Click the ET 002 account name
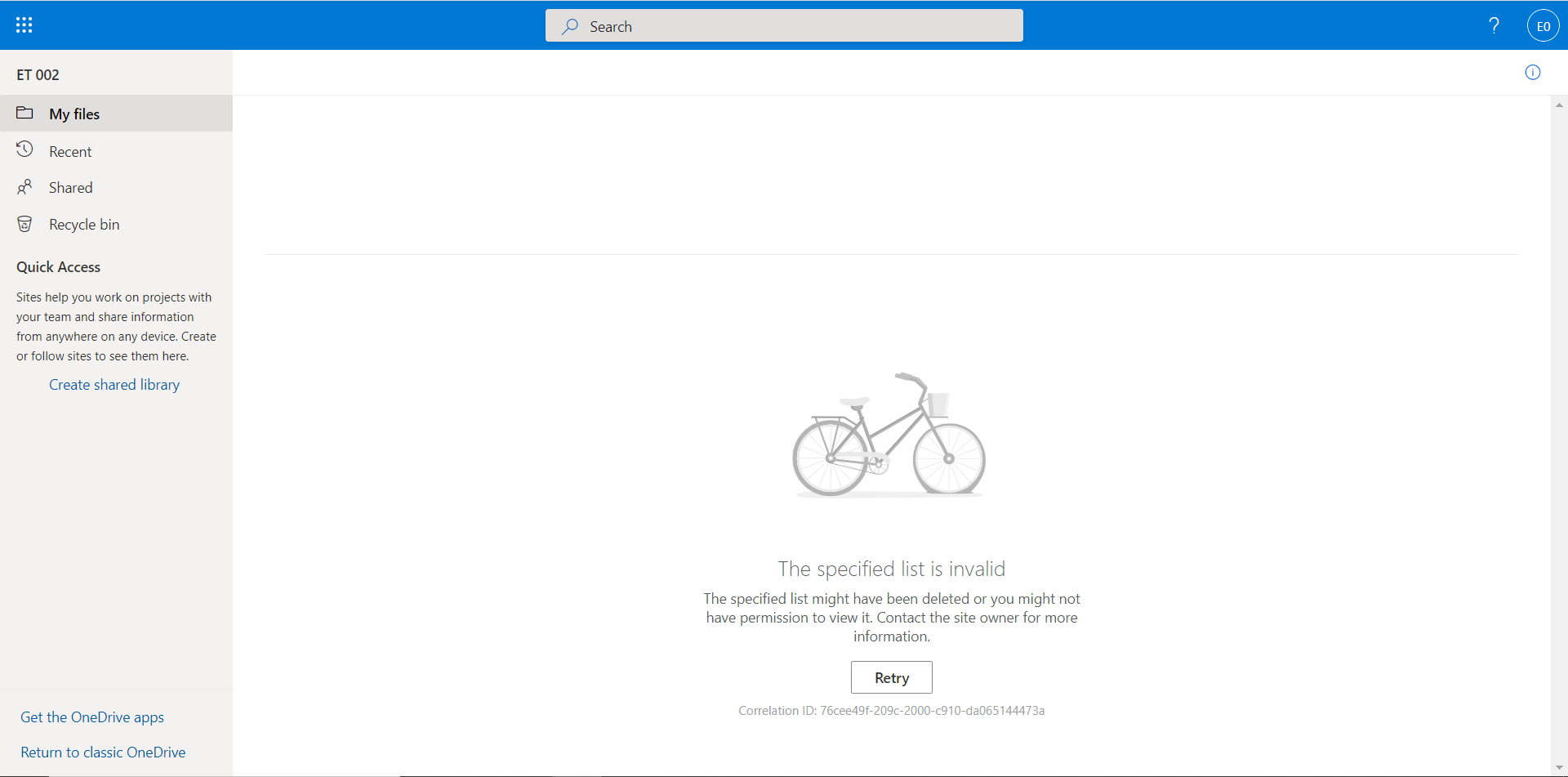The height and width of the screenshot is (777, 1568). [x=38, y=75]
